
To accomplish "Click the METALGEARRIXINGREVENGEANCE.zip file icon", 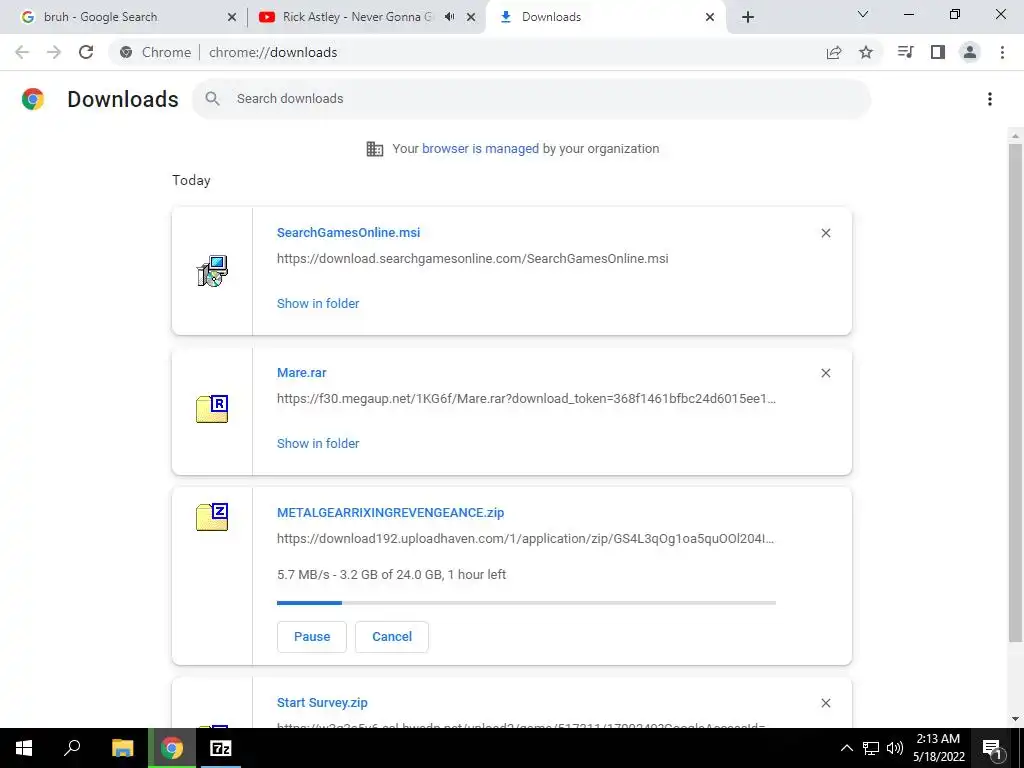I will click(212, 517).
